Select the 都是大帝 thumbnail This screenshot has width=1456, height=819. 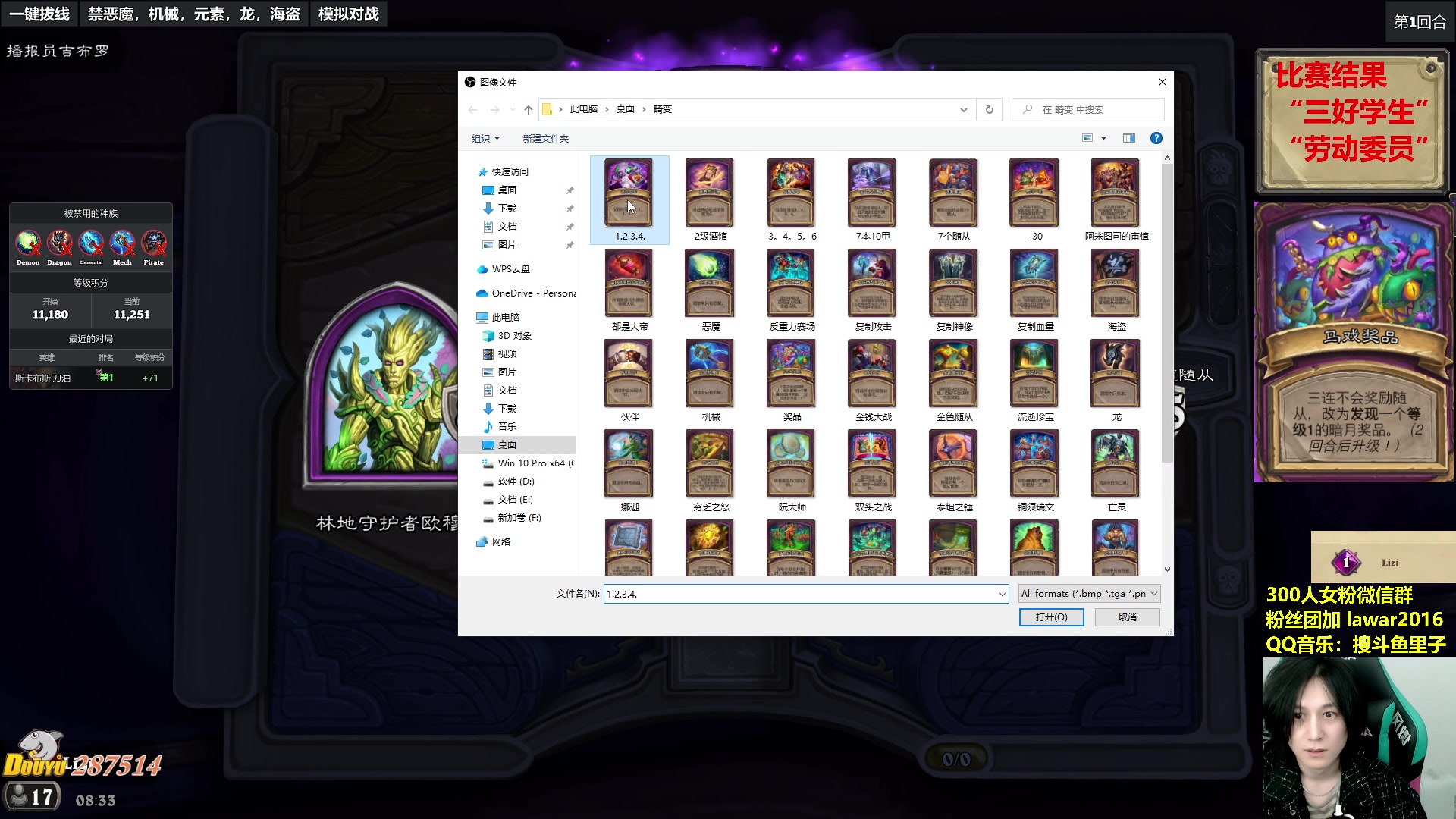click(629, 290)
